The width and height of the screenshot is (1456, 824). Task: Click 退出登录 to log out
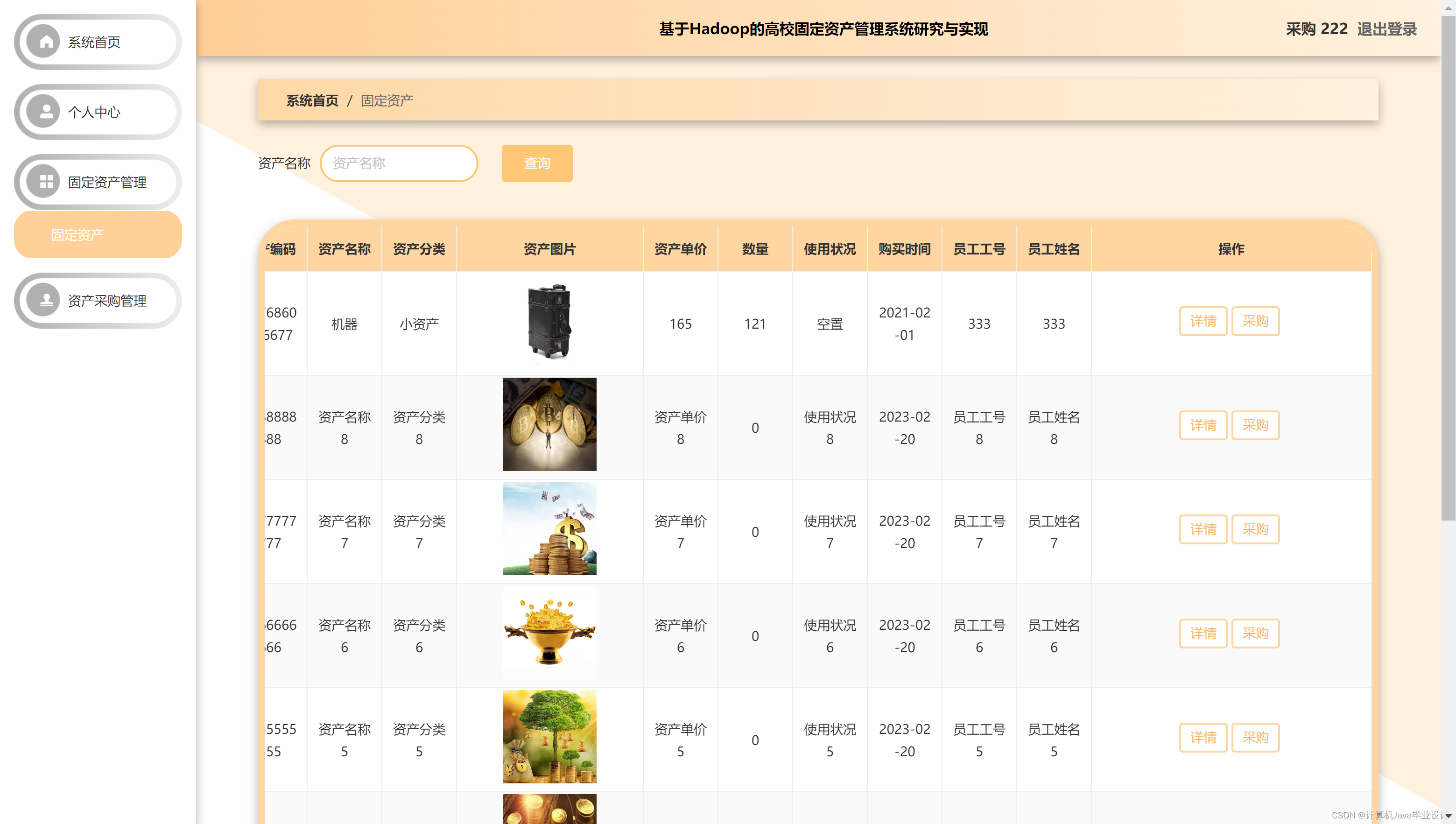coord(1386,29)
